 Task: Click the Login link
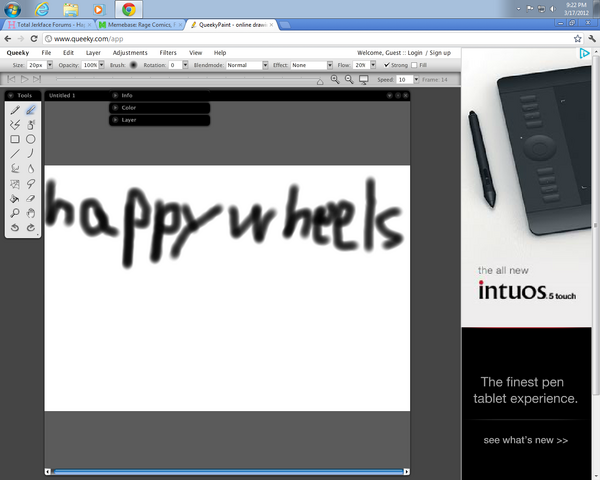coord(415,53)
